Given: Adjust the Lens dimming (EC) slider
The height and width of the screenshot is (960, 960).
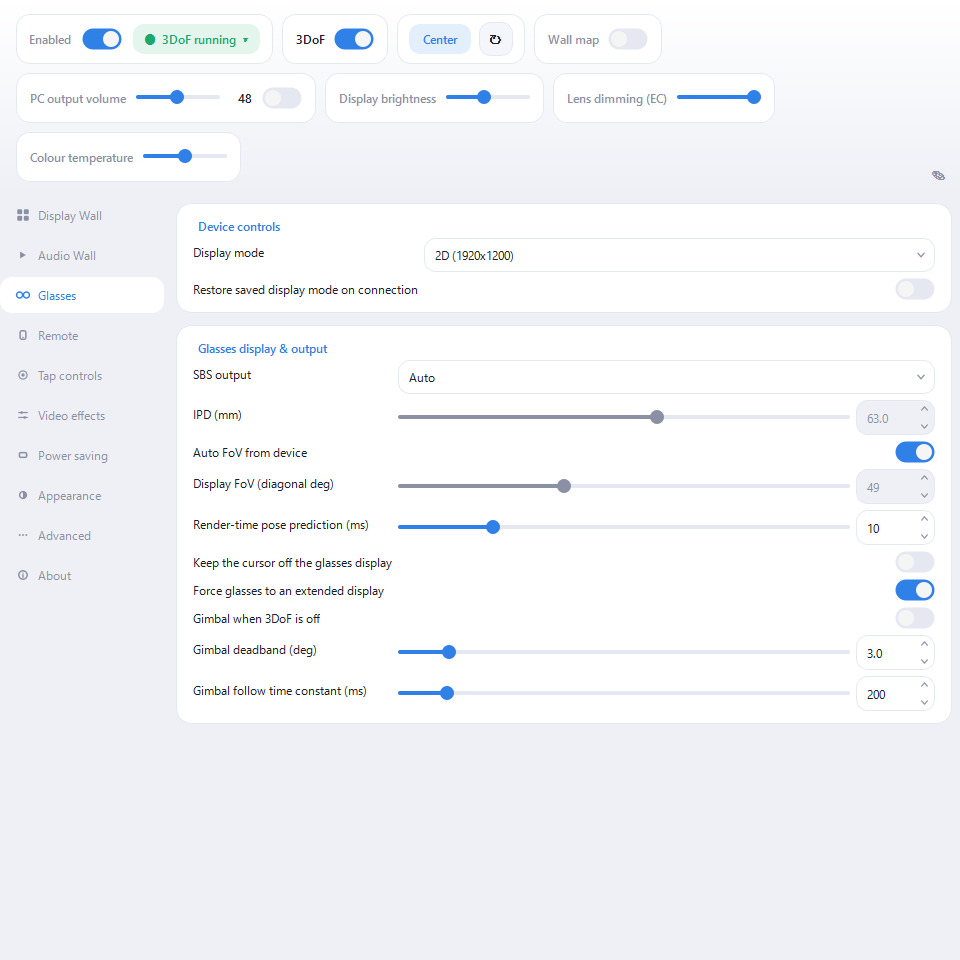Looking at the screenshot, I should click(x=719, y=97).
